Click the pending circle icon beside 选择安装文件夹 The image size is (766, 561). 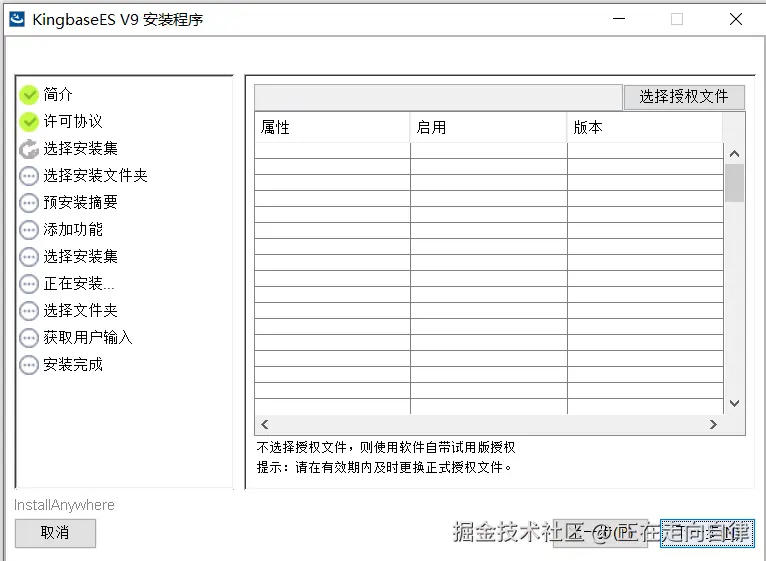(29, 176)
